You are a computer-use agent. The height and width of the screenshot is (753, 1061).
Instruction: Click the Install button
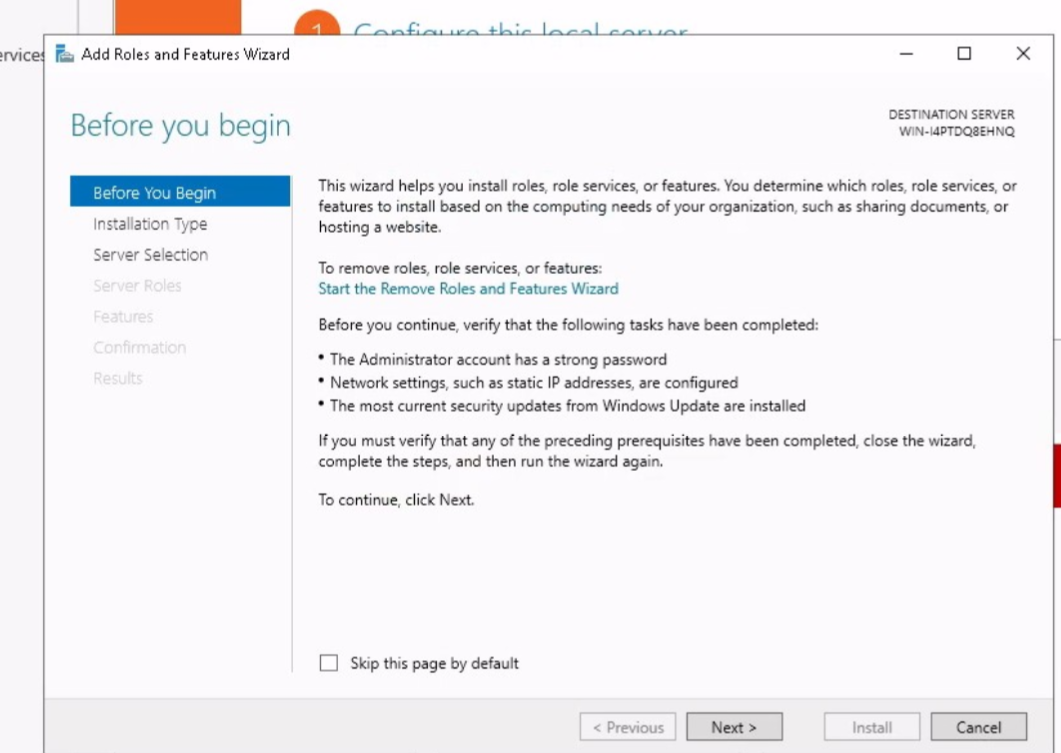tap(871, 727)
